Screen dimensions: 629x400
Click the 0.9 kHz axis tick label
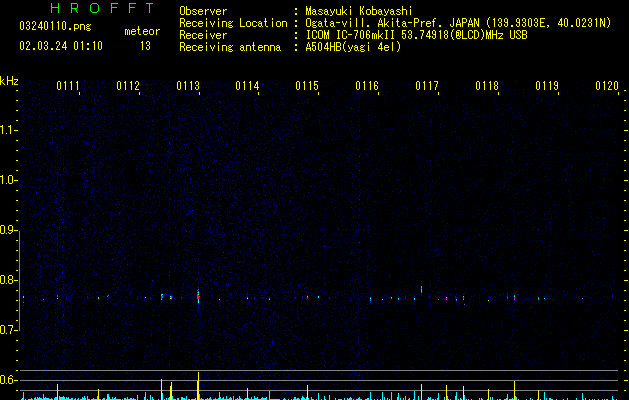tap(8, 230)
